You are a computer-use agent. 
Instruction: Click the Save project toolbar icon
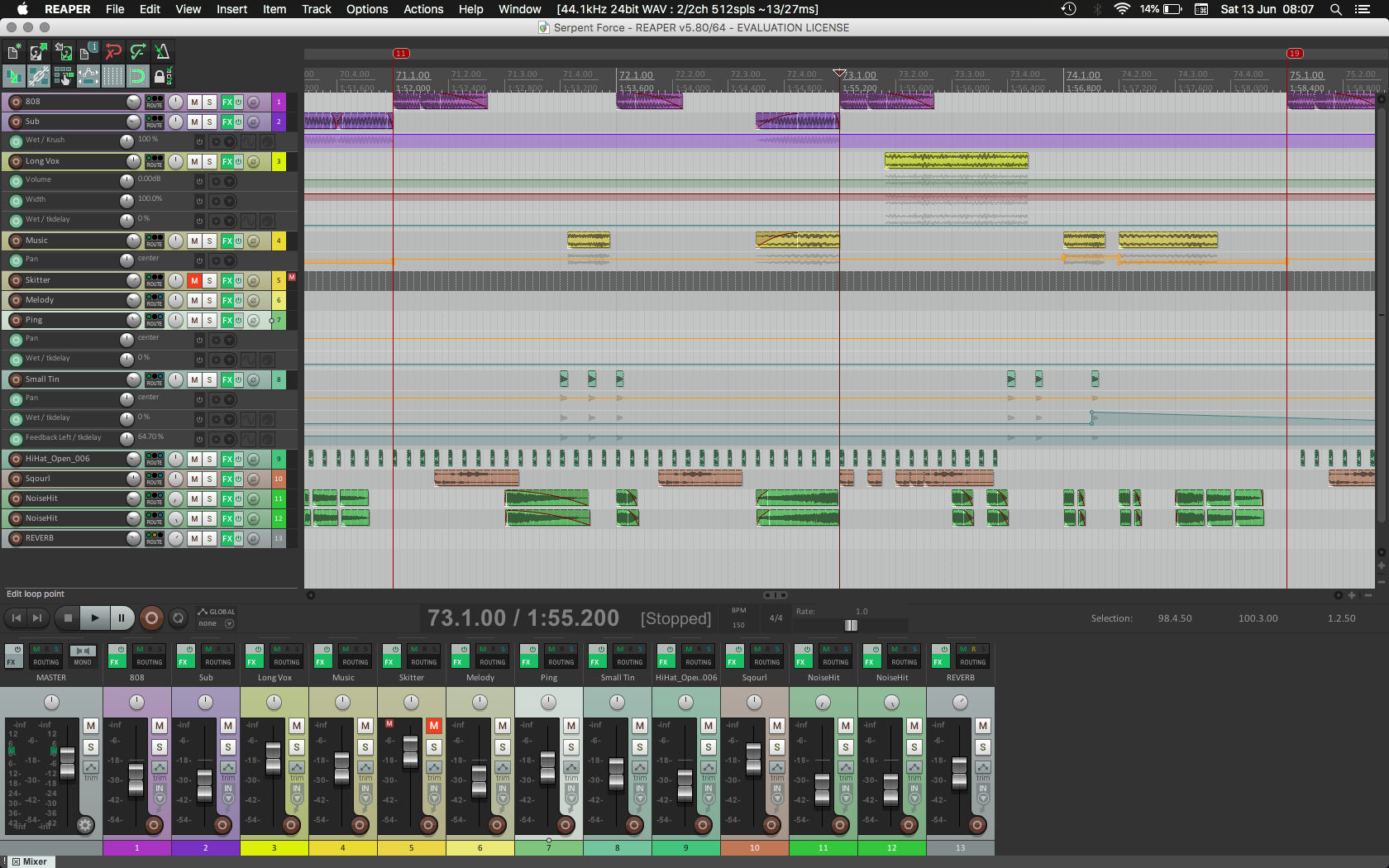(x=63, y=52)
